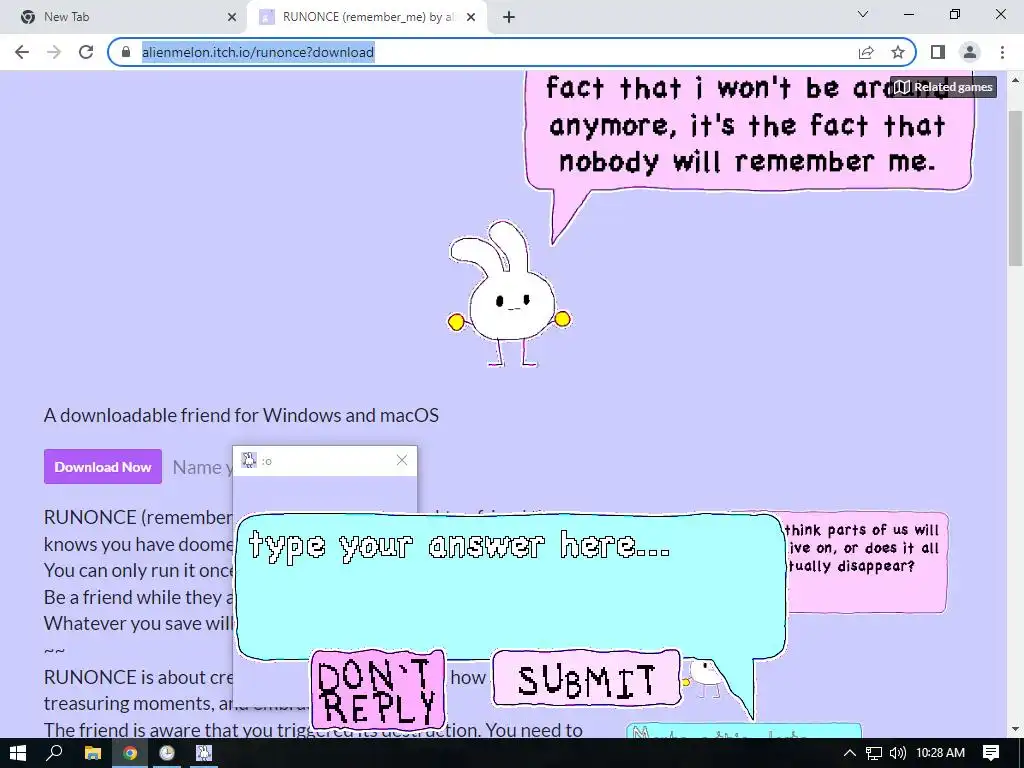1024x768 pixels.
Task: Click the RUNONCE bunny taskbar icon
Action: point(204,753)
